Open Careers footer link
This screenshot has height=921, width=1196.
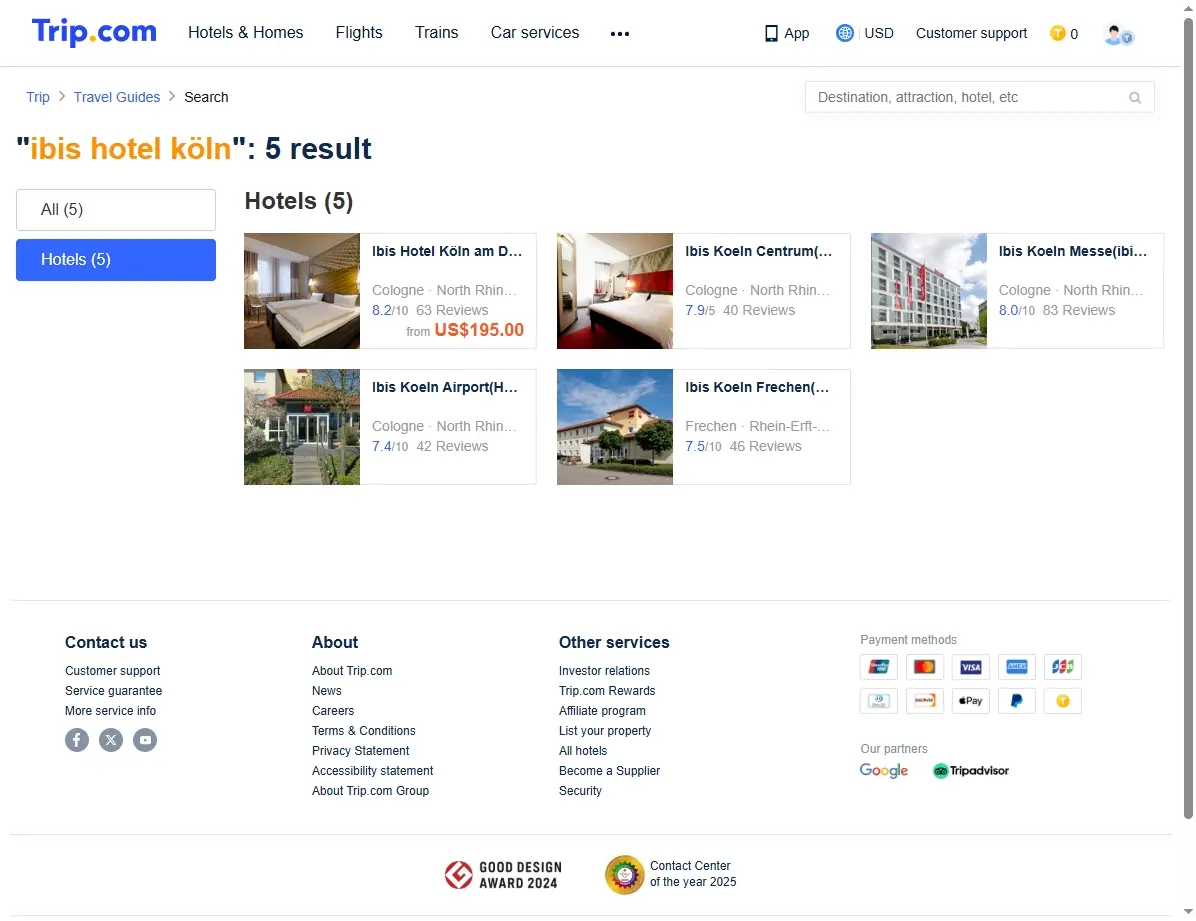(x=333, y=710)
